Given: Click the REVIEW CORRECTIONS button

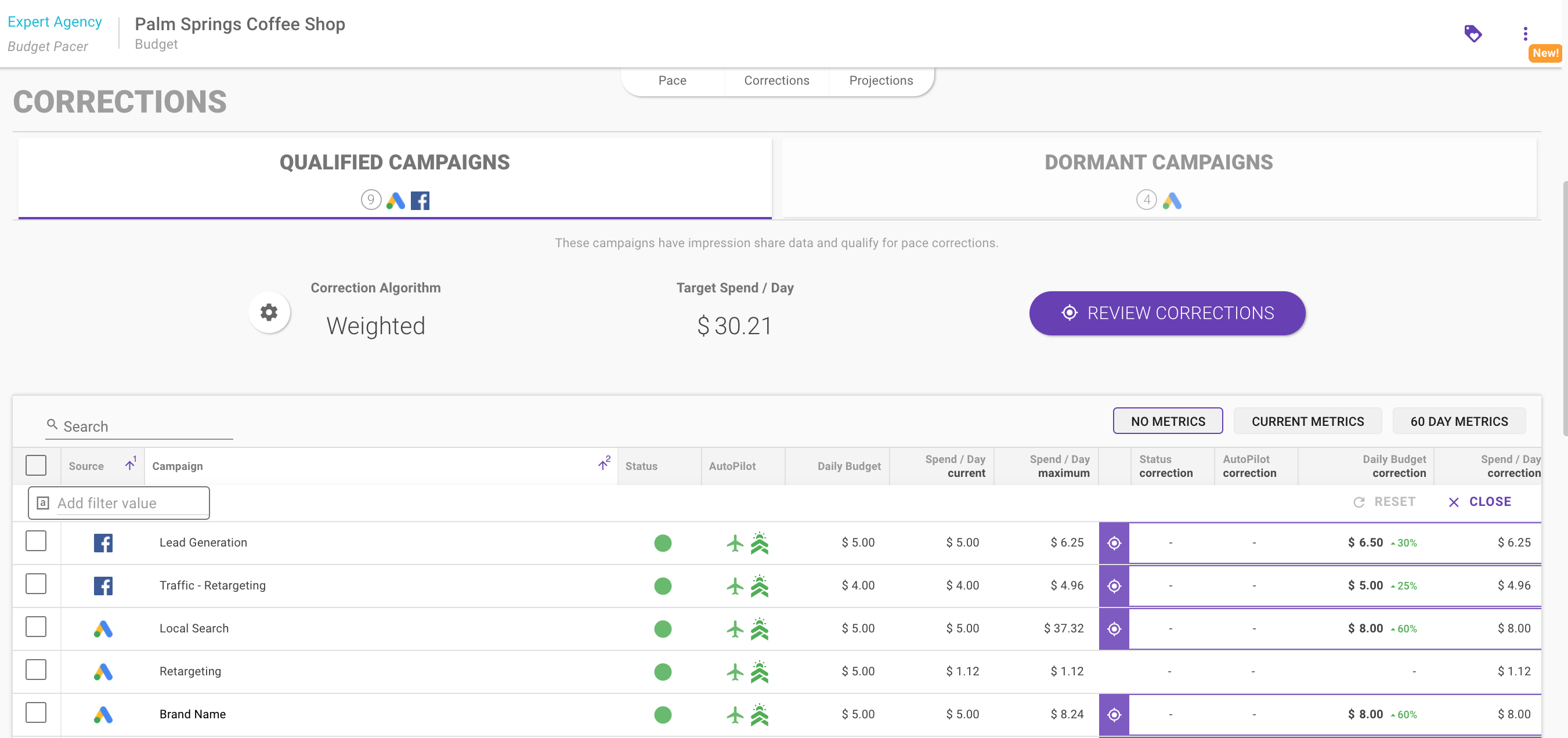Looking at the screenshot, I should coord(1167,313).
